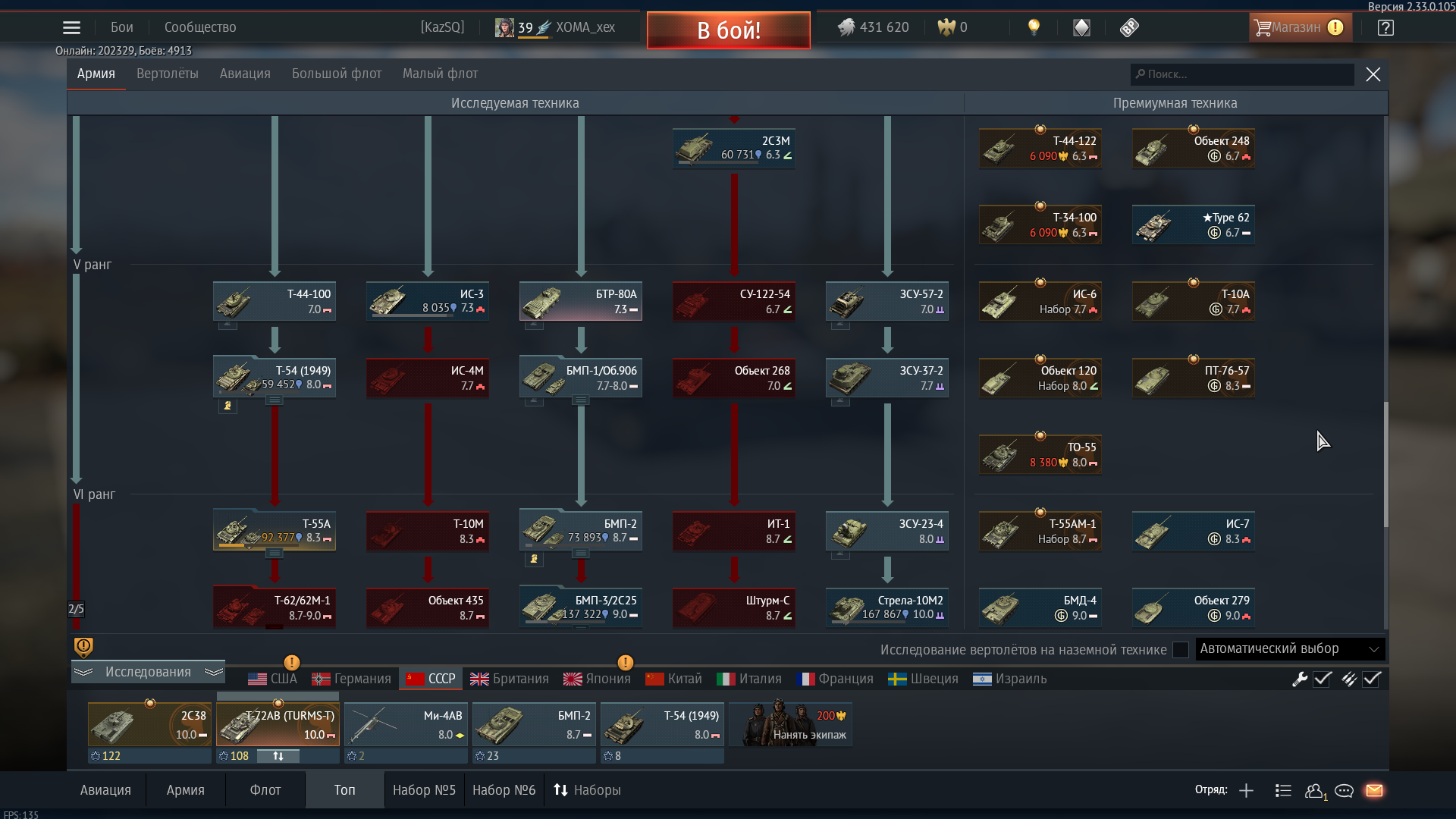Viewport: 1456px width, 819px height.
Task: Open the orange mail envelope icon
Action: click(x=1374, y=790)
